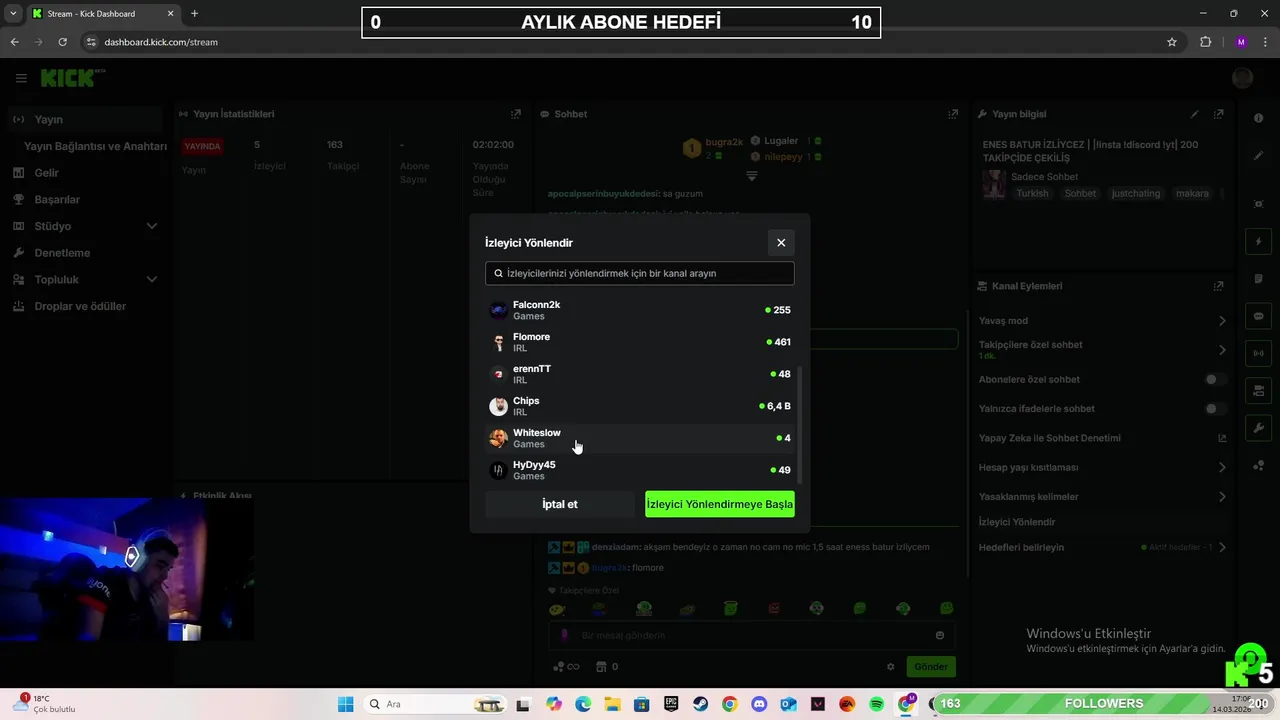The image size is (1280, 720).
Task: Click the İptal et button
Action: coord(560,504)
